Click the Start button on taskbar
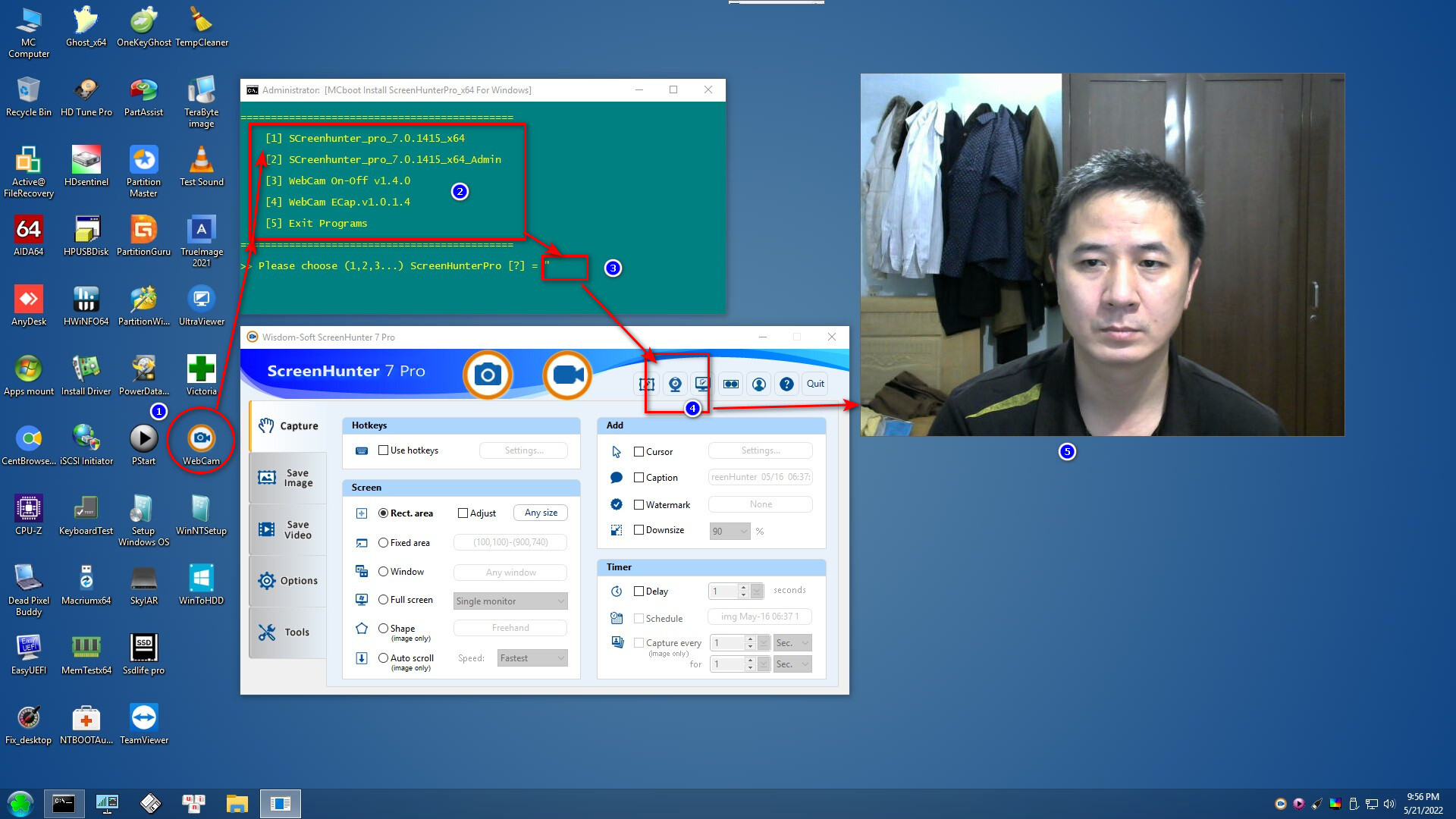This screenshot has width=1456, height=819. [x=20, y=803]
